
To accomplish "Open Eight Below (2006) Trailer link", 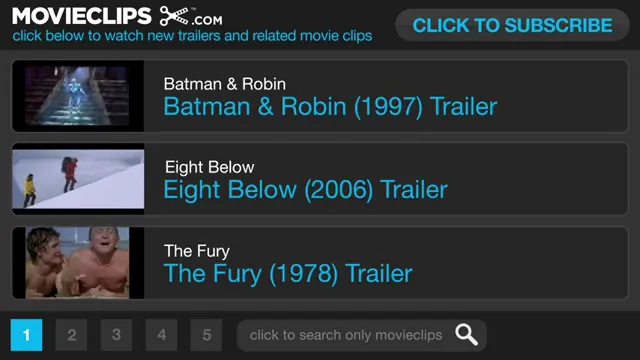I will point(305,190).
